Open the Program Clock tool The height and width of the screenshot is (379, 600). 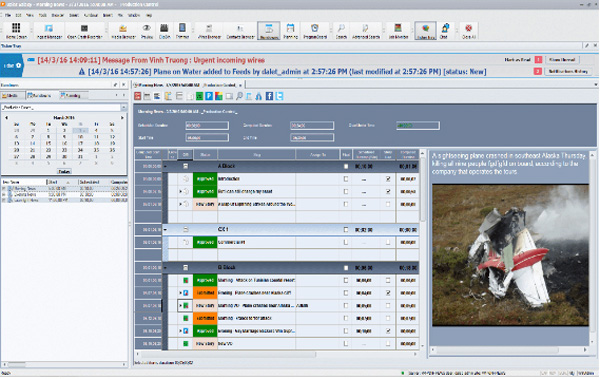(x=315, y=31)
